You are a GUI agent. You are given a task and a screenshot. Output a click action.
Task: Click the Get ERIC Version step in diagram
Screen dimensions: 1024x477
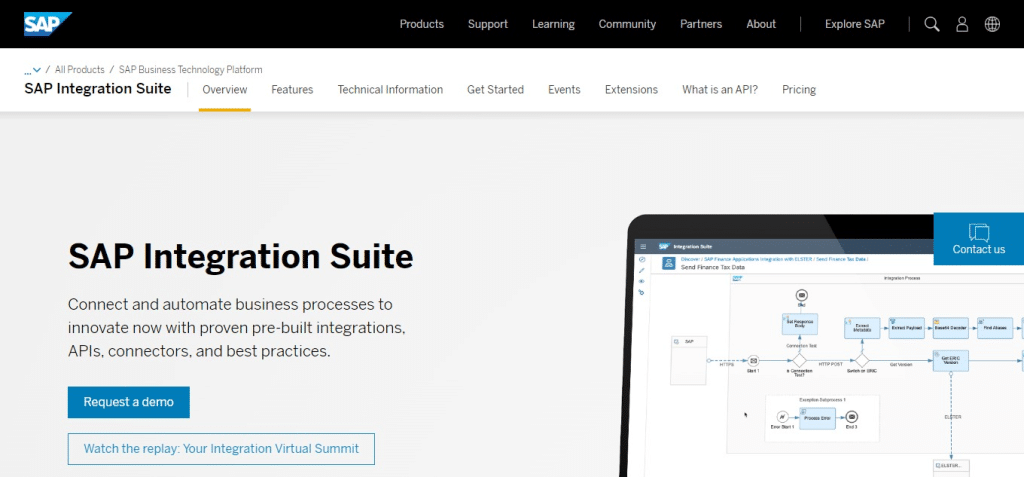point(950,361)
